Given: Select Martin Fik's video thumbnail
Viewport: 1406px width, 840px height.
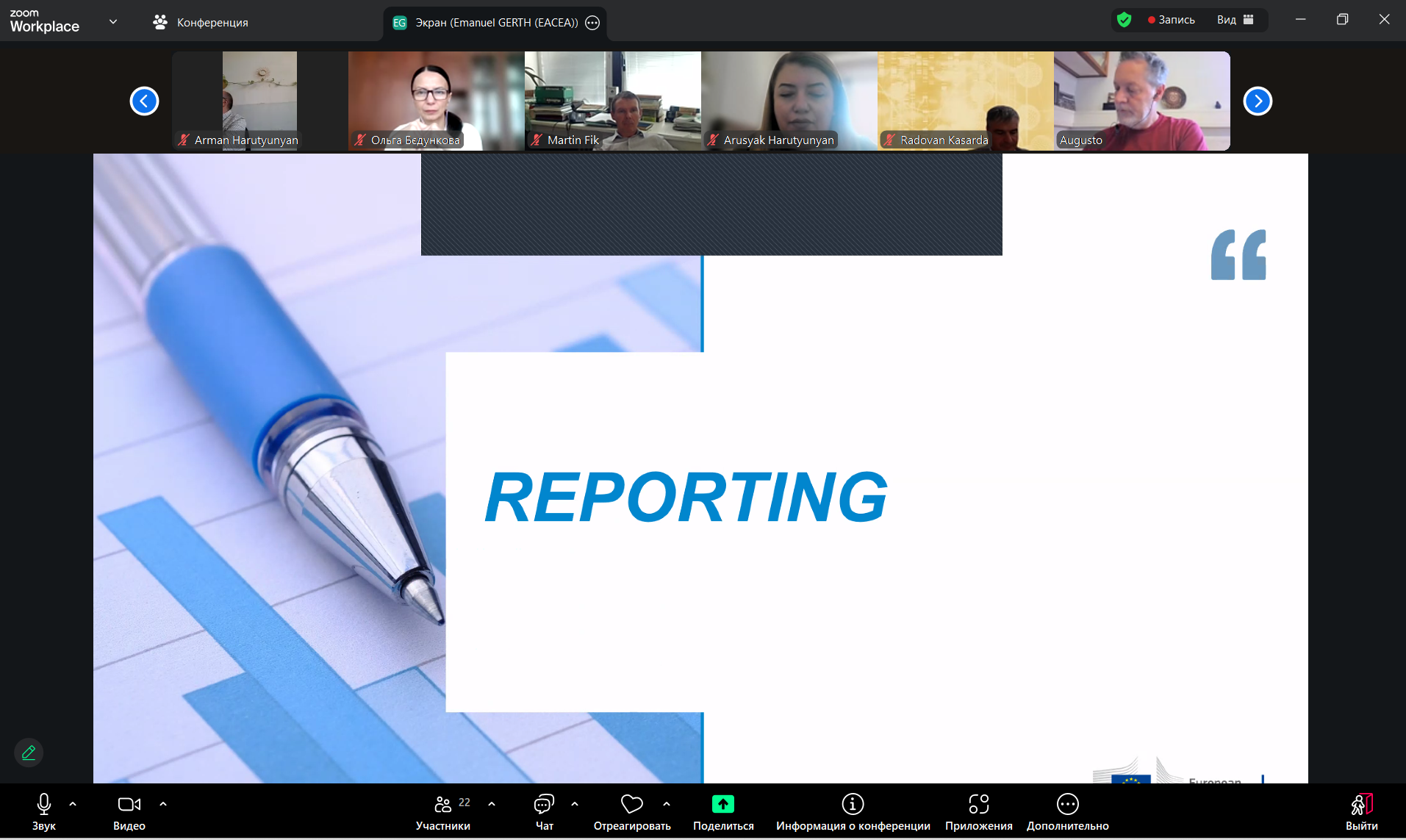Looking at the screenshot, I should [x=612, y=101].
